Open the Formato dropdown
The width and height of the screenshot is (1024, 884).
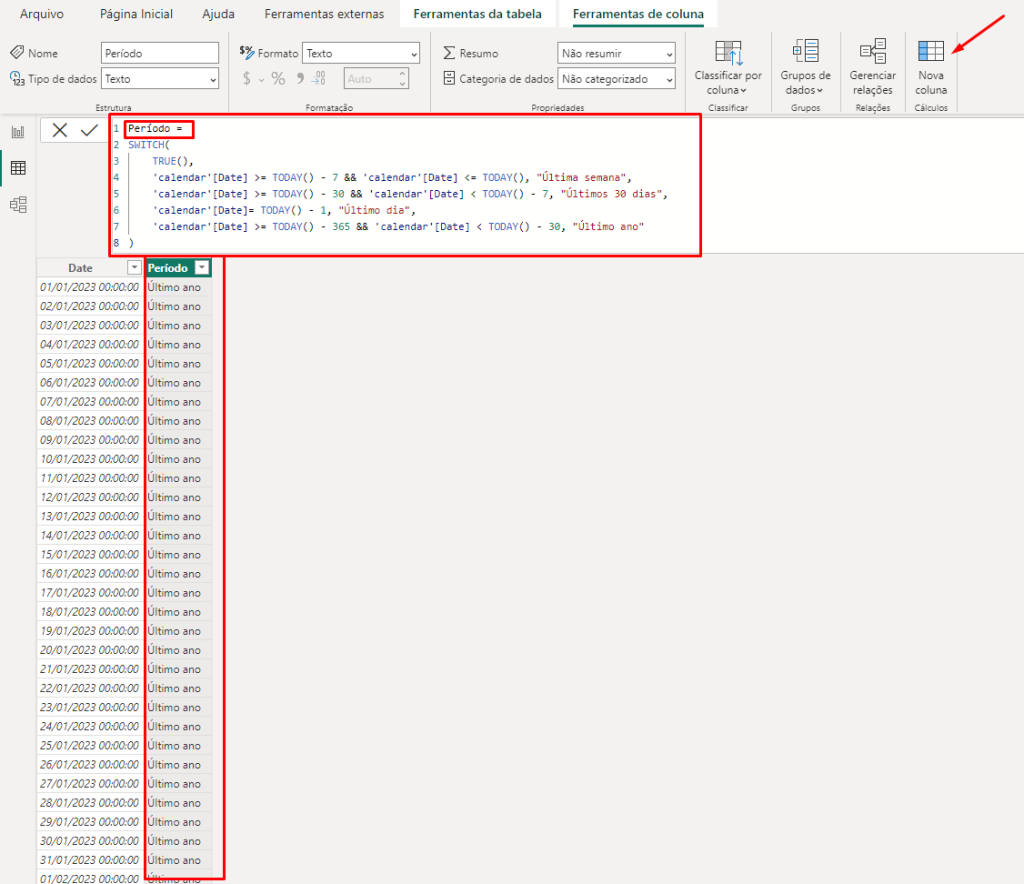click(361, 53)
